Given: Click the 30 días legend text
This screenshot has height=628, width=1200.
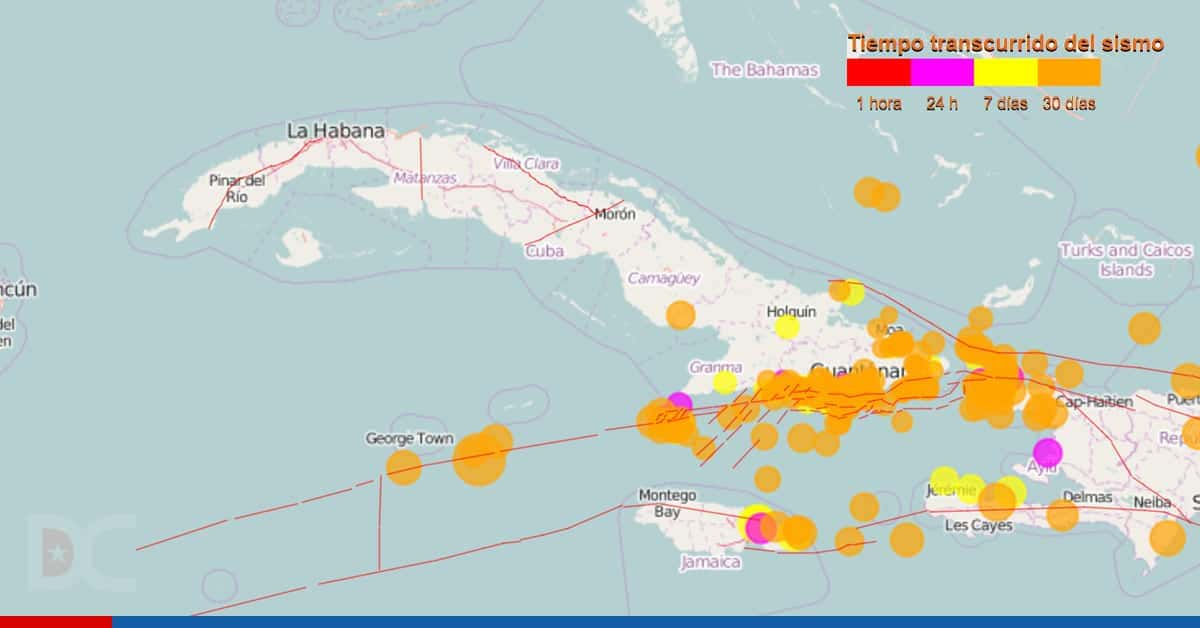Looking at the screenshot, I should click(x=1069, y=104).
